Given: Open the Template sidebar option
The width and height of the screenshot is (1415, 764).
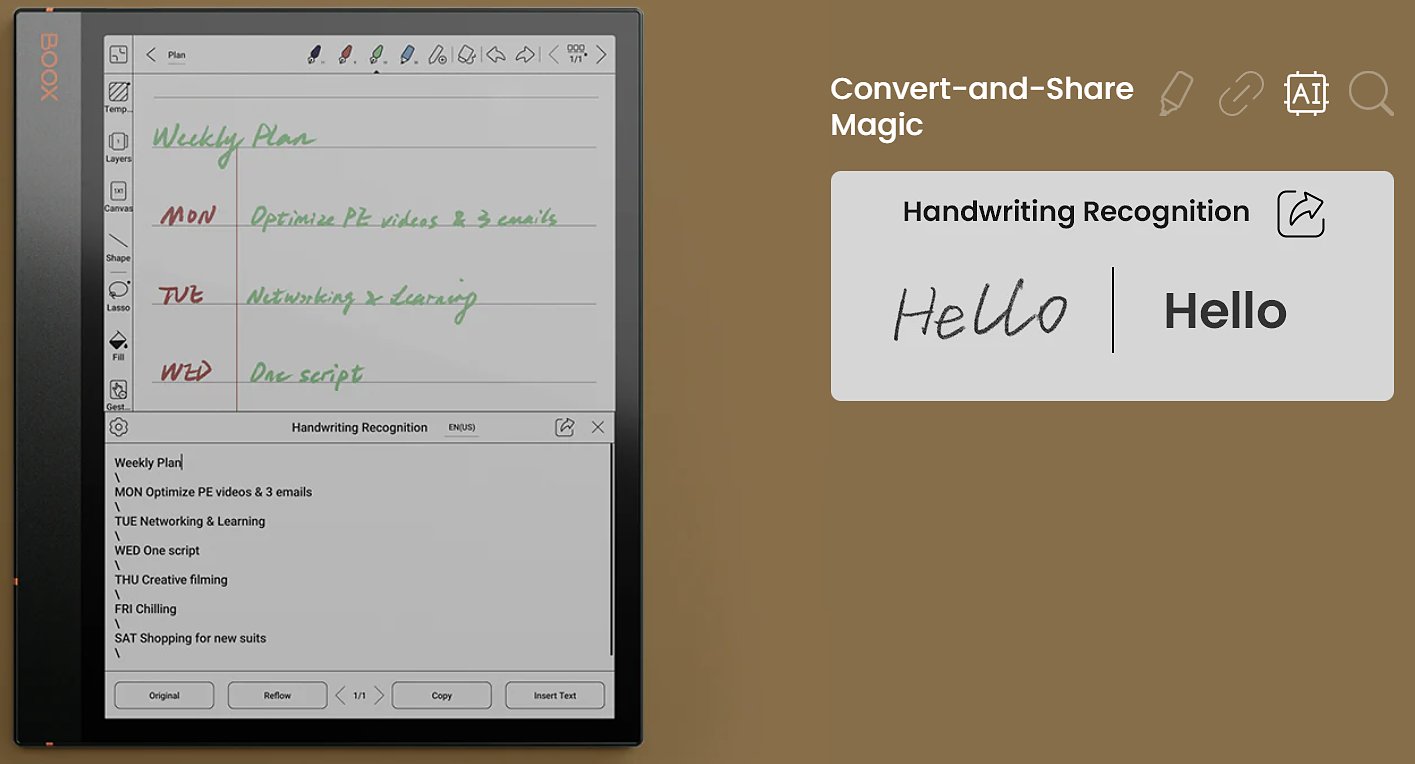Looking at the screenshot, I should (x=118, y=94).
